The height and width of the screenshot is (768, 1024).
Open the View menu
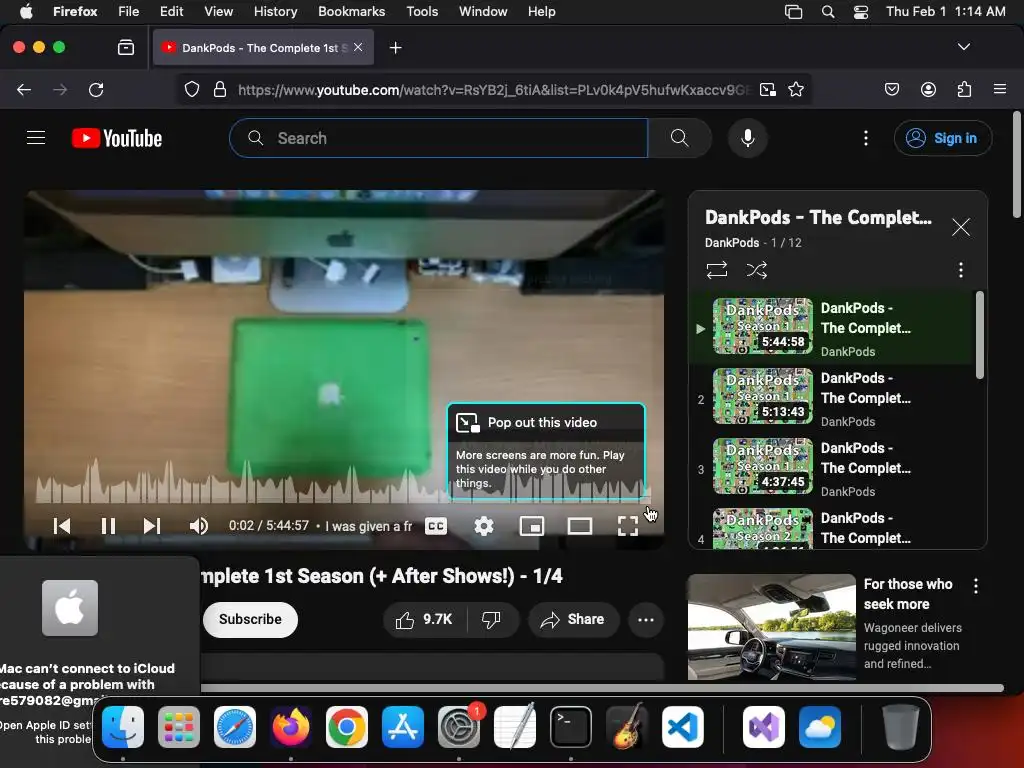pyautogui.click(x=218, y=11)
